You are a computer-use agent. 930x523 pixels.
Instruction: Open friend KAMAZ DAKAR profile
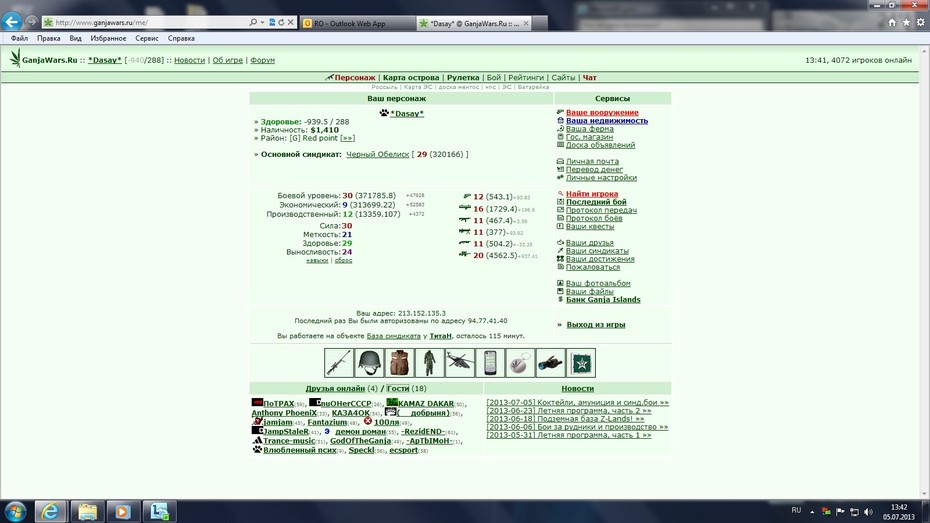pos(426,404)
